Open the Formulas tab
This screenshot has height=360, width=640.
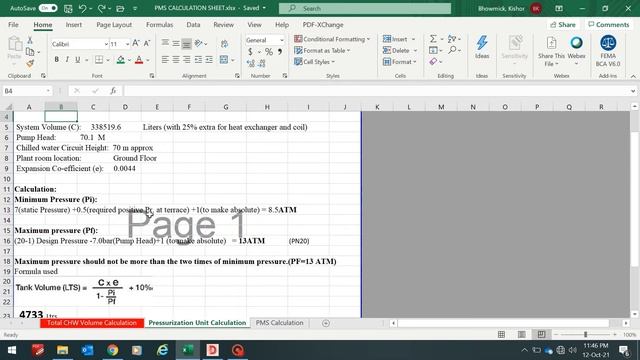[x=159, y=24]
